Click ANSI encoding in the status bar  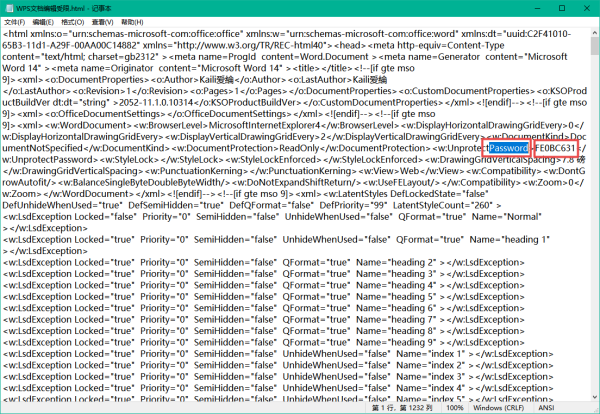point(546,408)
